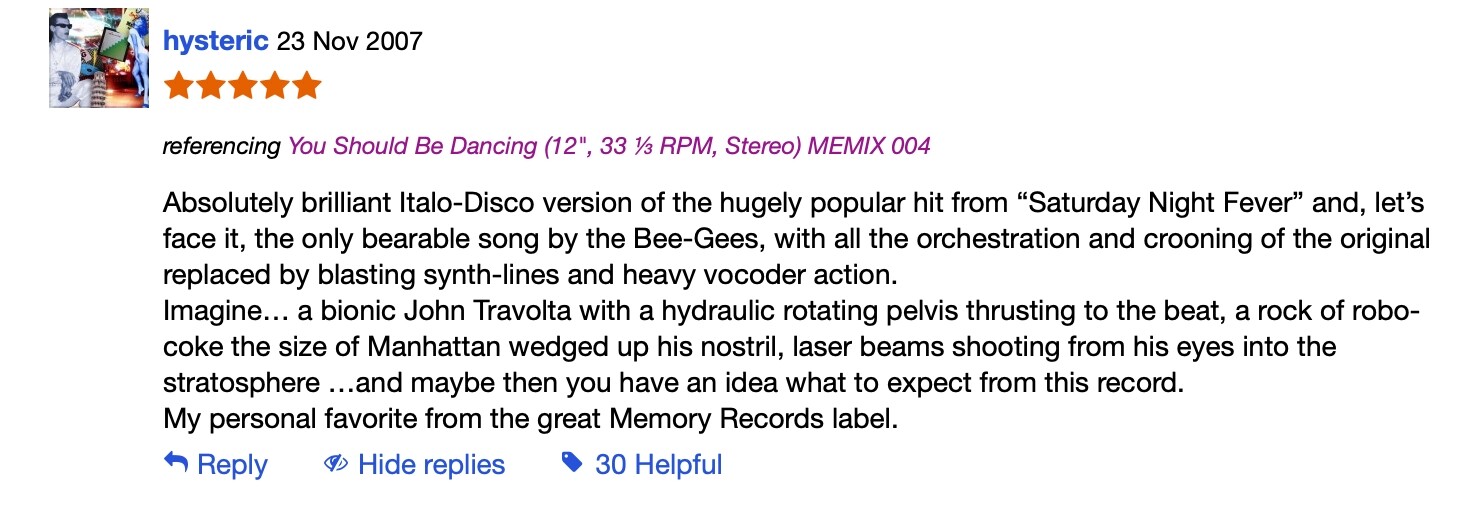The image size is (1484, 514).
Task: Open hysteric's avatar thumbnail
Action: (x=99, y=62)
